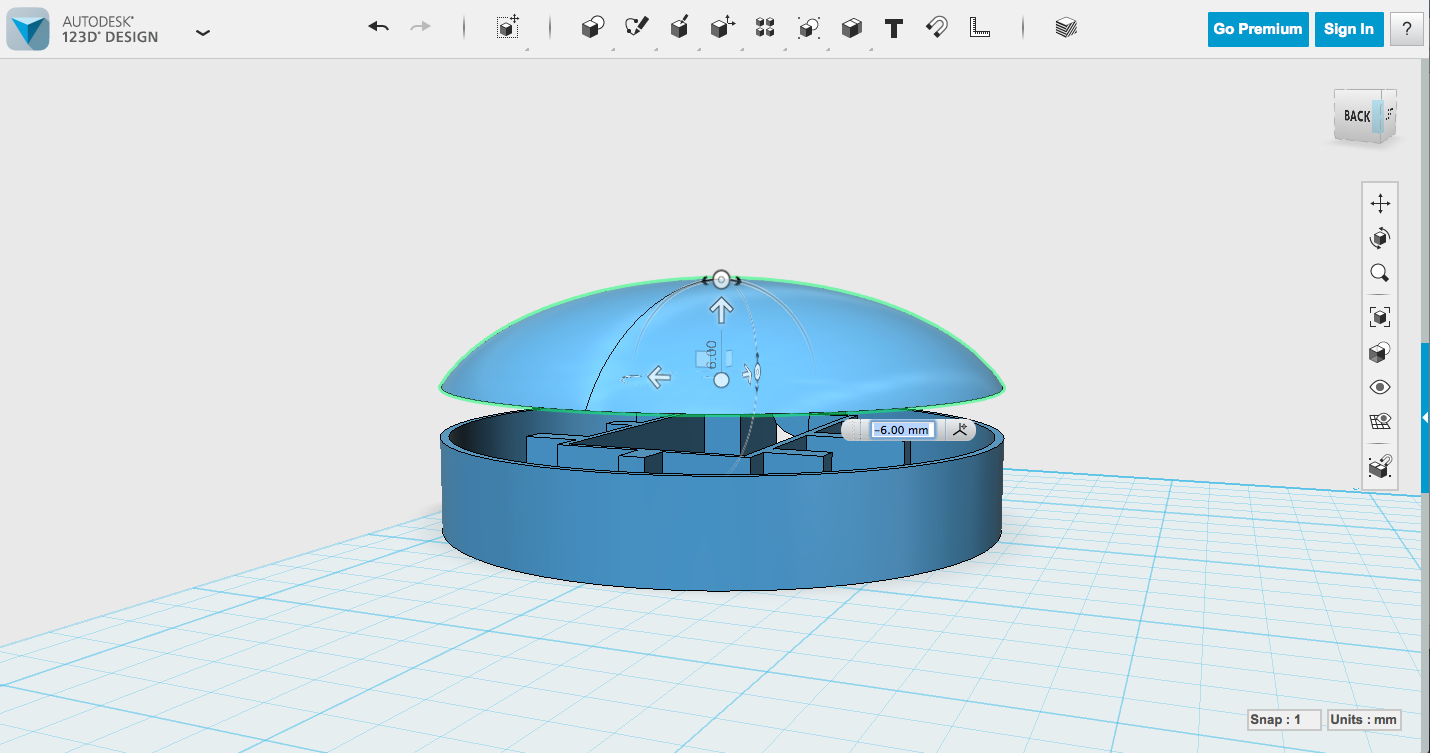Open the main application menu chevron
Viewport: 1430px width, 753px height.
tap(203, 32)
